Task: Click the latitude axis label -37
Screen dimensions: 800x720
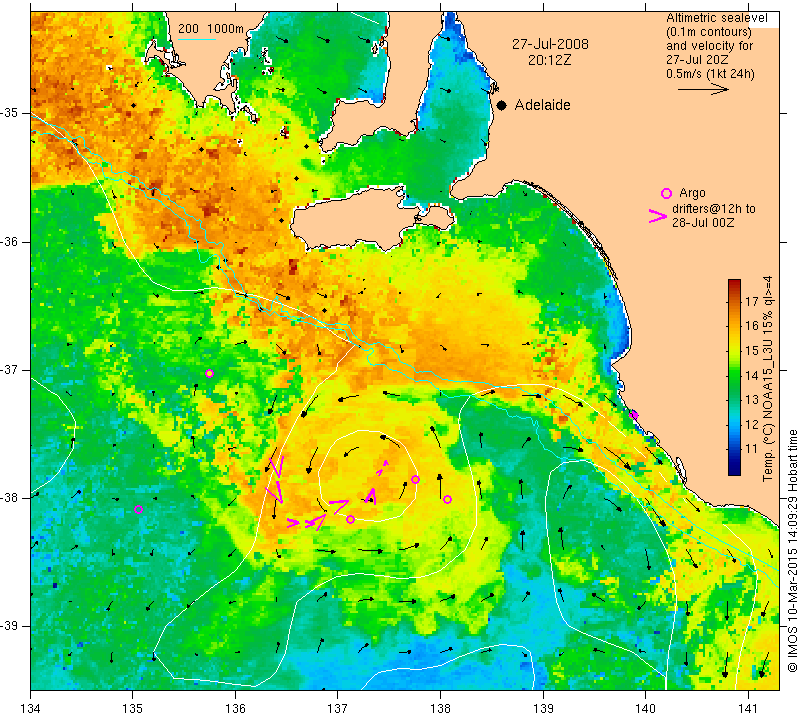Action: click(x=10, y=369)
